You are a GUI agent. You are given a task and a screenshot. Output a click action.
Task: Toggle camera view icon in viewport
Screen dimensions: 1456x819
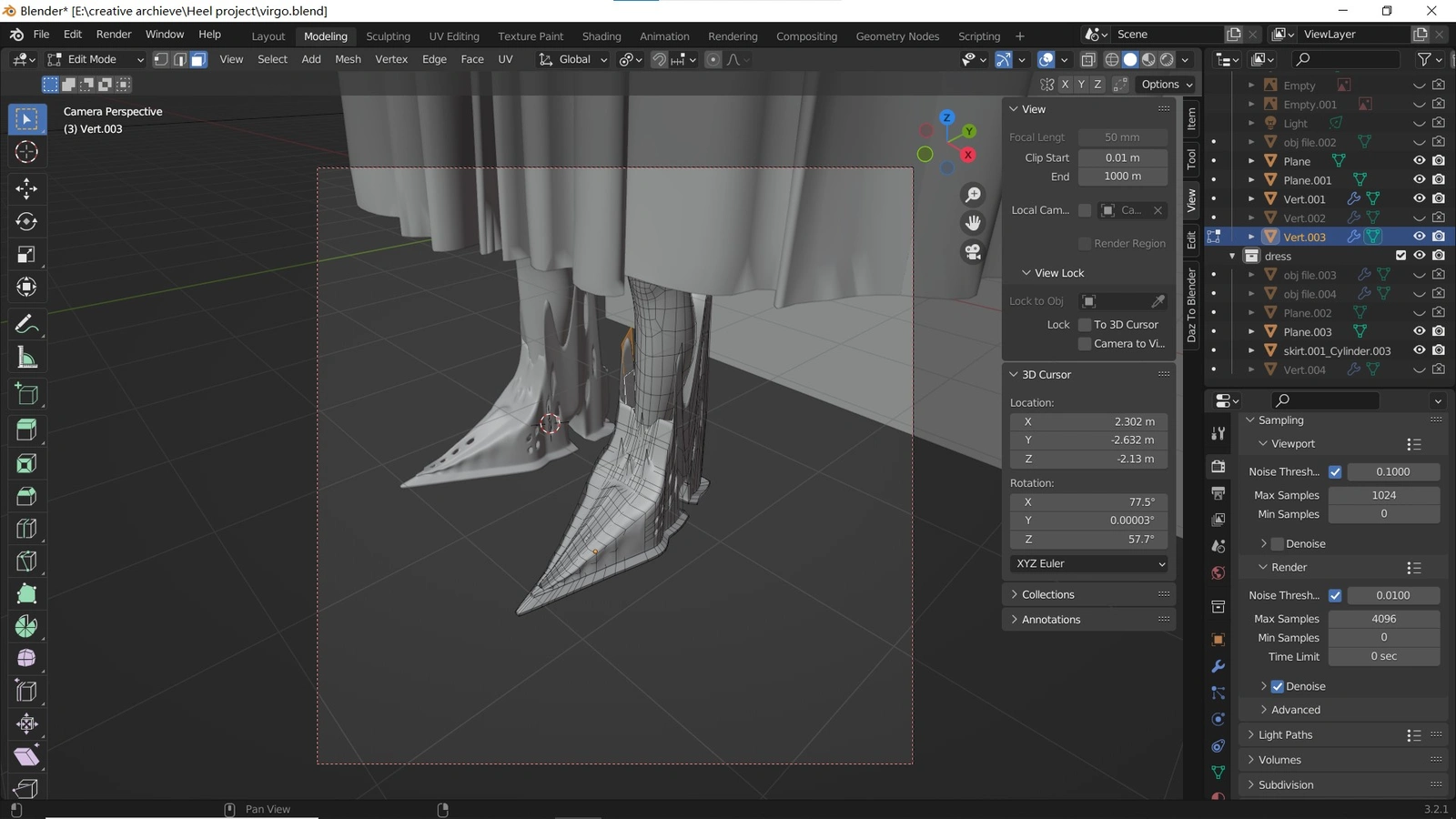point(973,252)
